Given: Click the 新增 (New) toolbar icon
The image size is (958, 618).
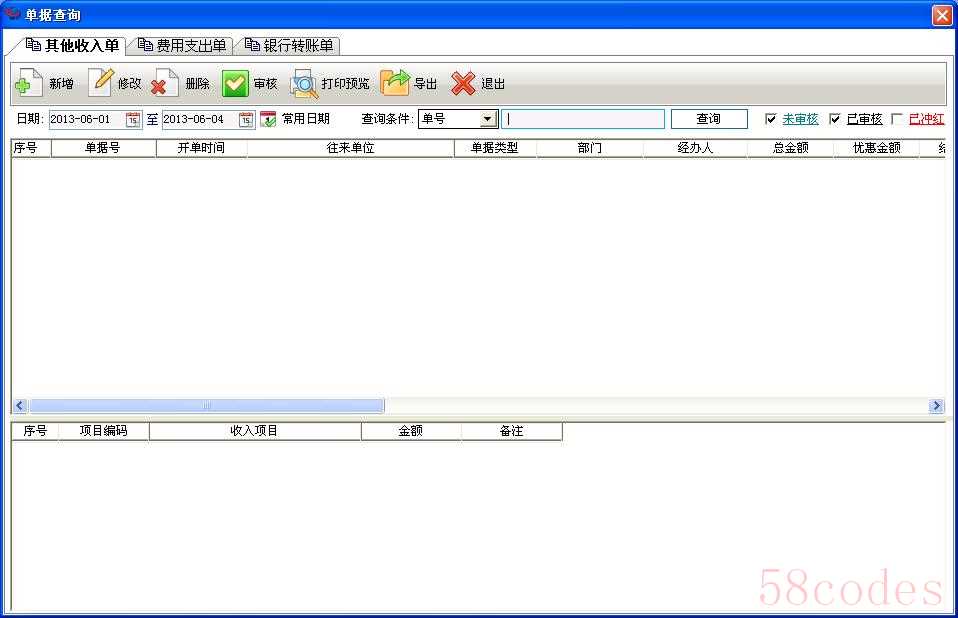Looking at the screenshot, I should click(x=28, y=83).
